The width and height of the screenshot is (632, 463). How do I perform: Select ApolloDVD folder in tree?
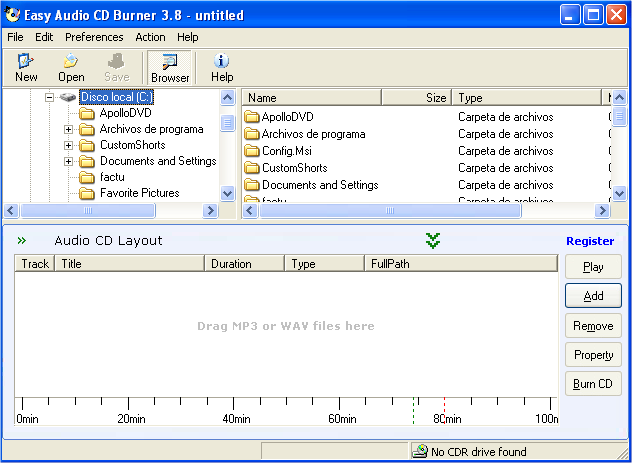[x=125, y=113]
